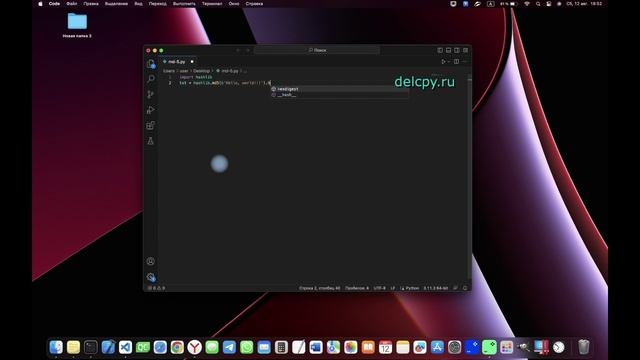Open the Правка menu

[x=91, y=4]
